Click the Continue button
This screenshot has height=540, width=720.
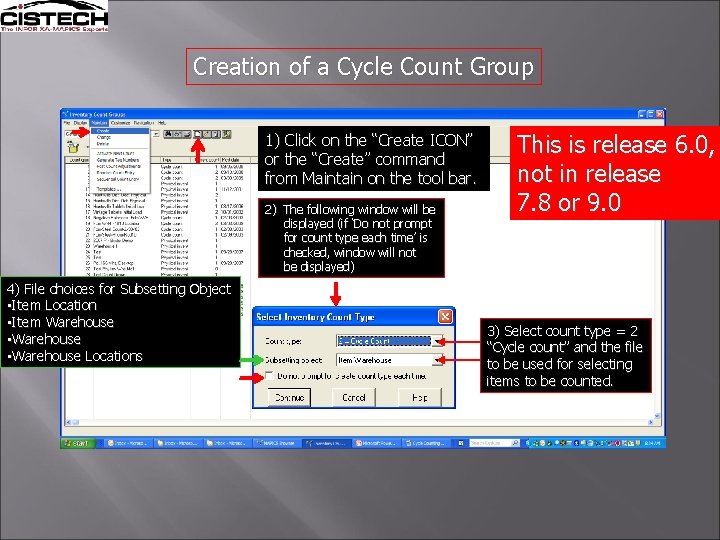(x=289, y=397)
